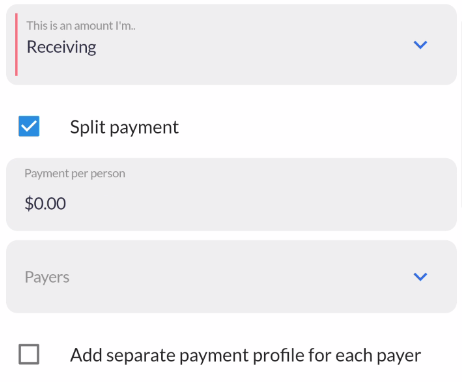Click the $0.00 amount value

[x=45, y=203]
